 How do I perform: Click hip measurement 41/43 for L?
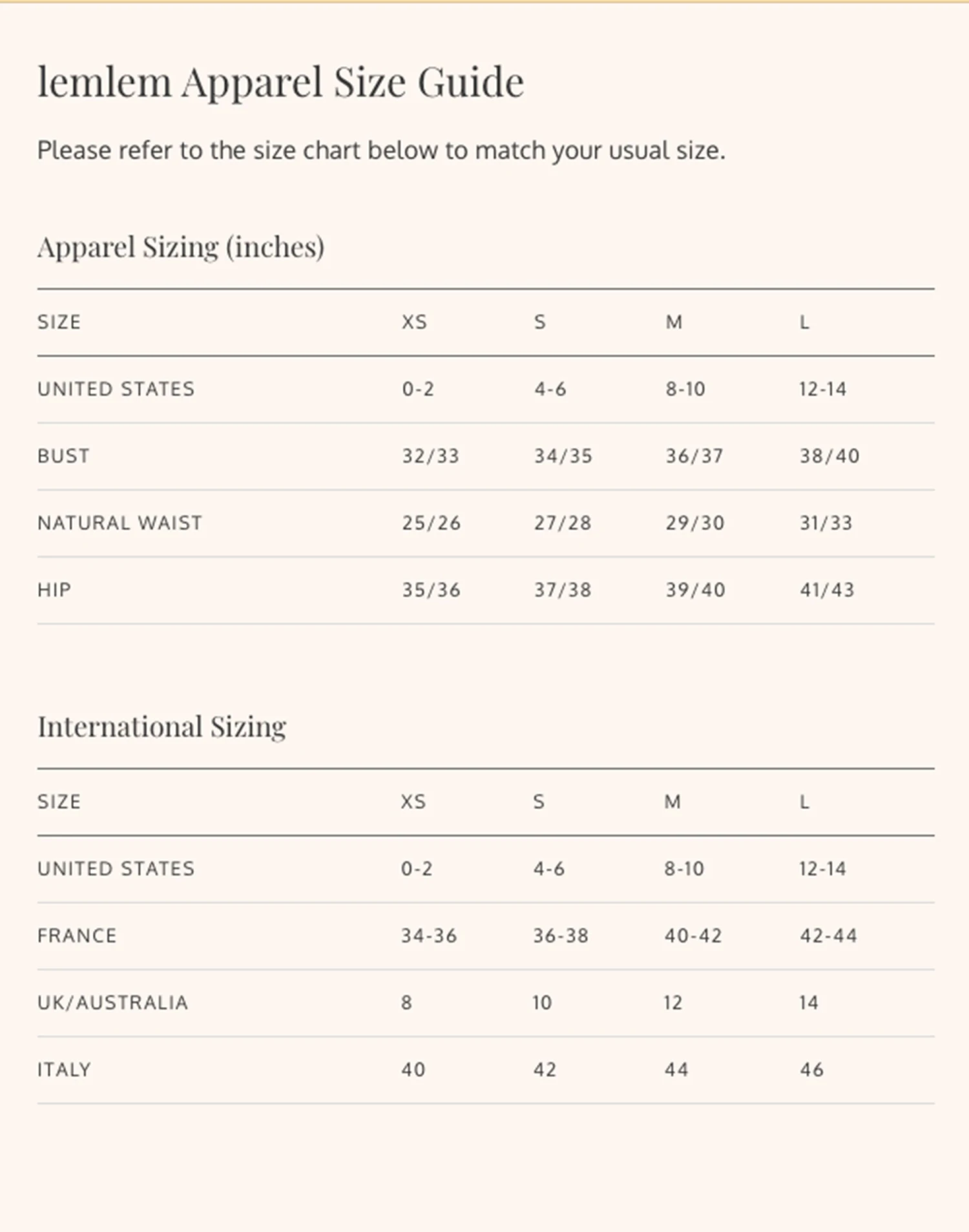pos(827,590)
